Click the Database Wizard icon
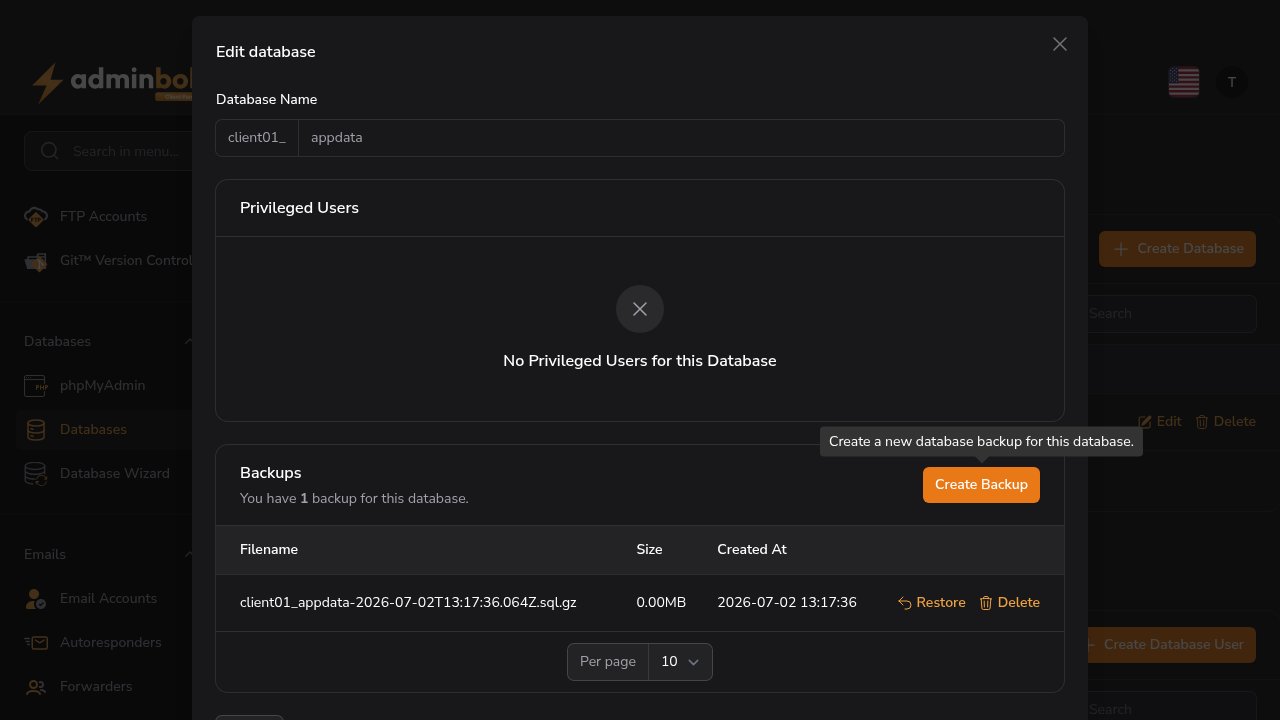Viewport: 1280px width, 720px height. [x=36, y=474]
